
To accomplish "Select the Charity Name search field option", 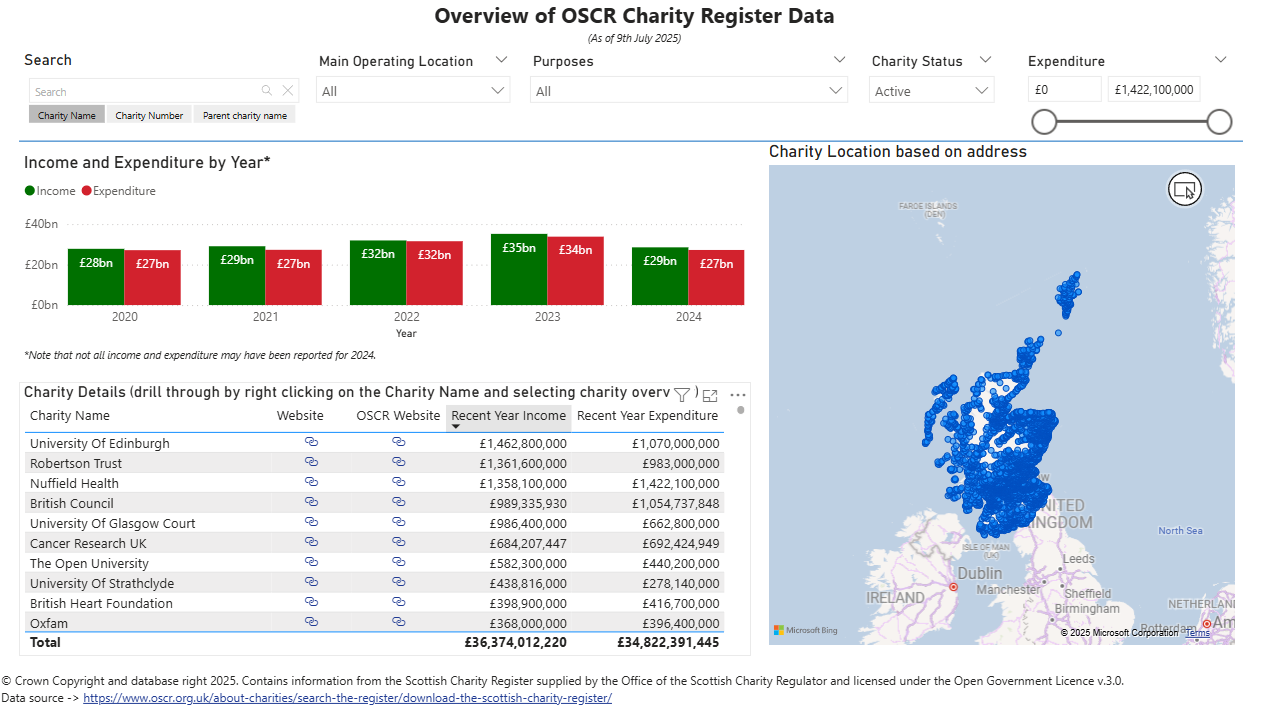I will click(67, 115).
